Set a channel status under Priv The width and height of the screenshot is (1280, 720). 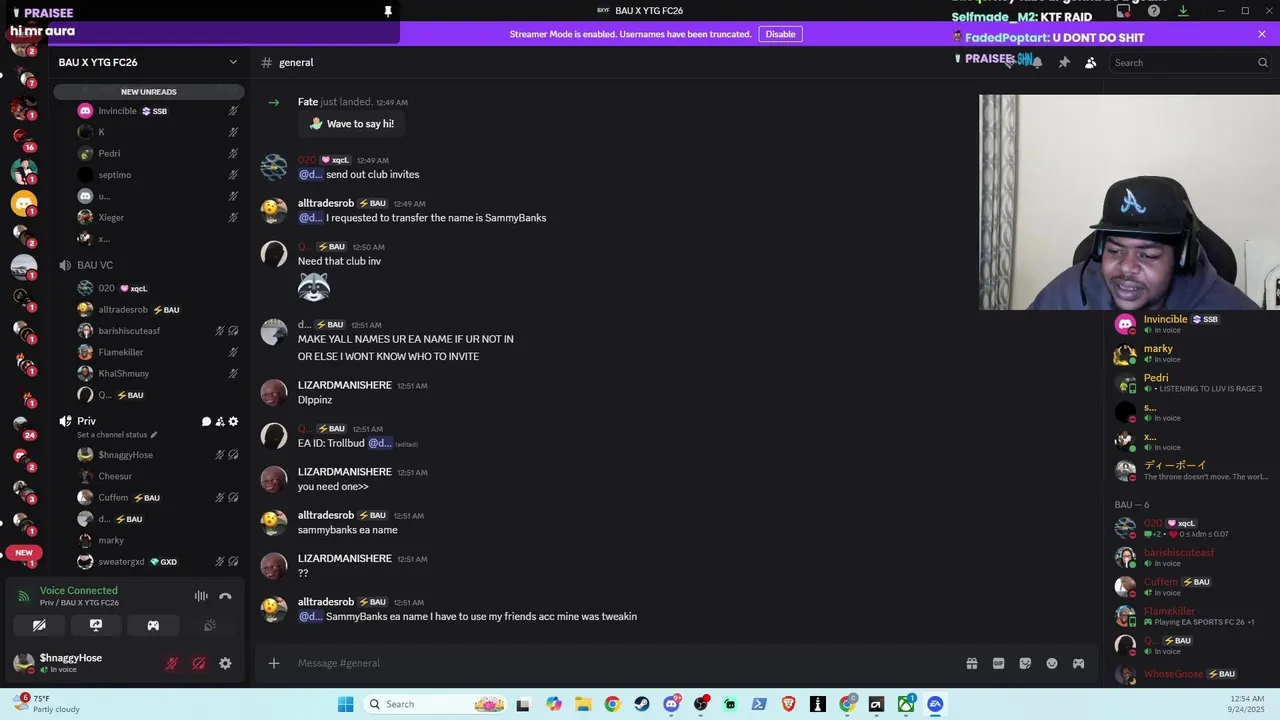click(117, 435)
